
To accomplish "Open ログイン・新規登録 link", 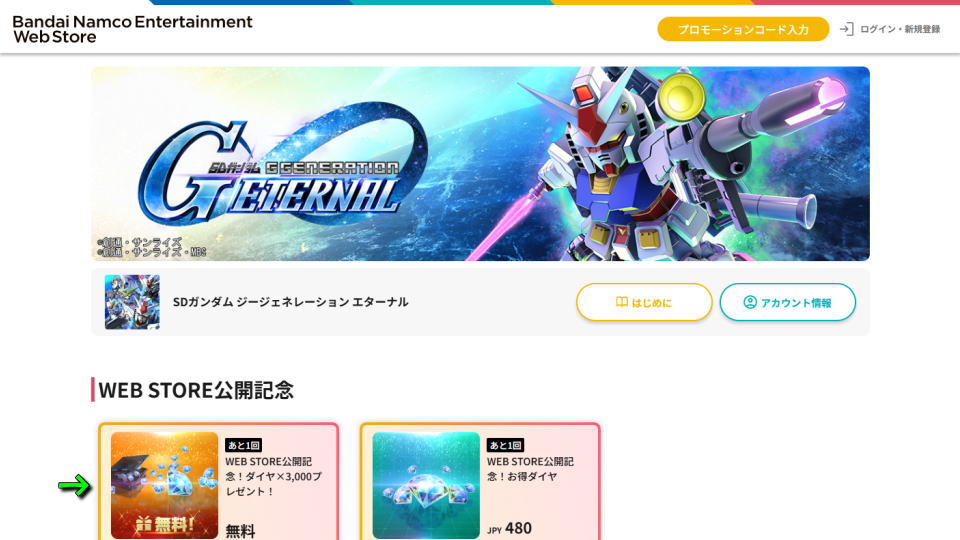I will tap(900, 29).
